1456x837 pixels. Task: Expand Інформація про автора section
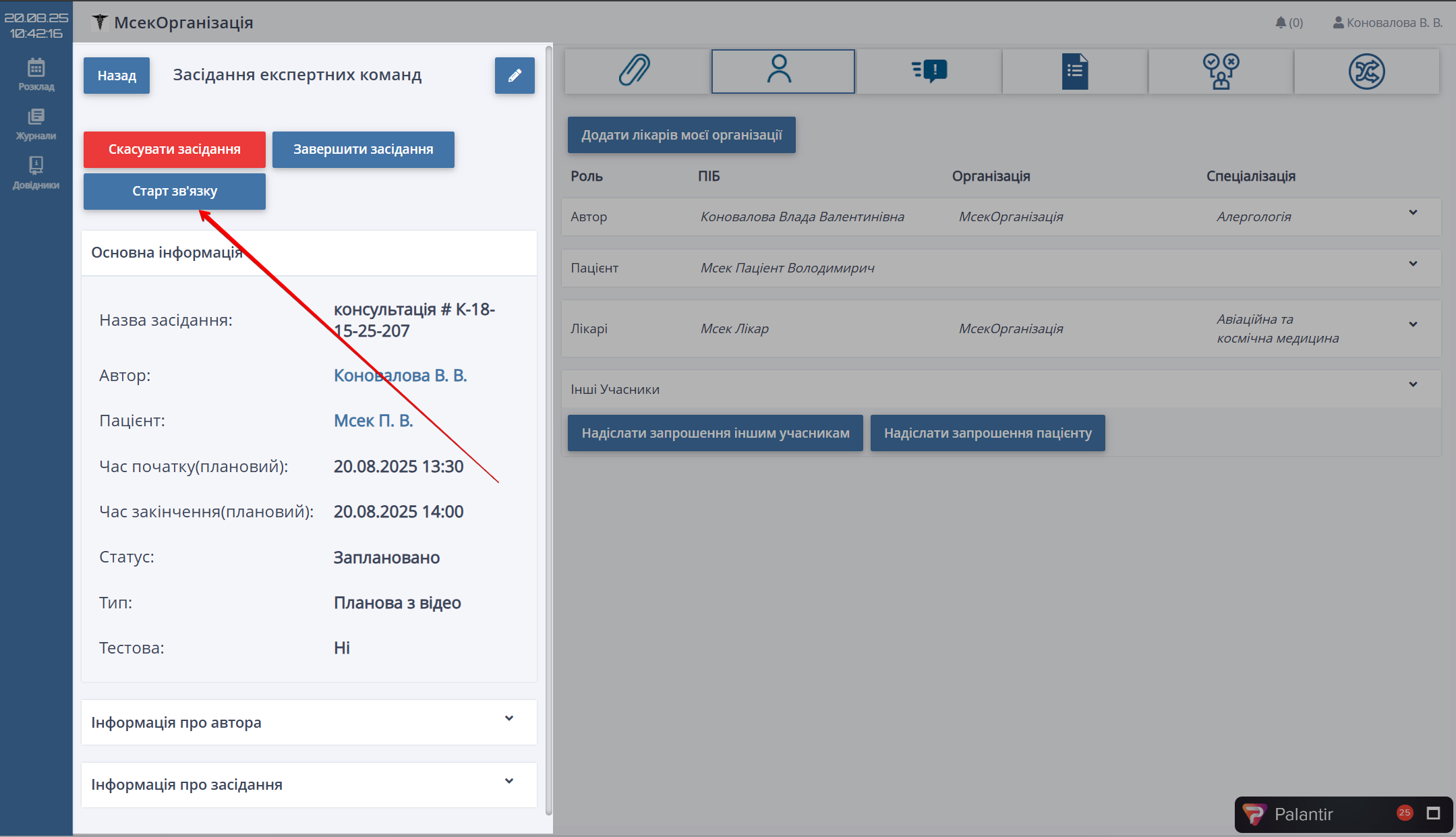(509, 719)
